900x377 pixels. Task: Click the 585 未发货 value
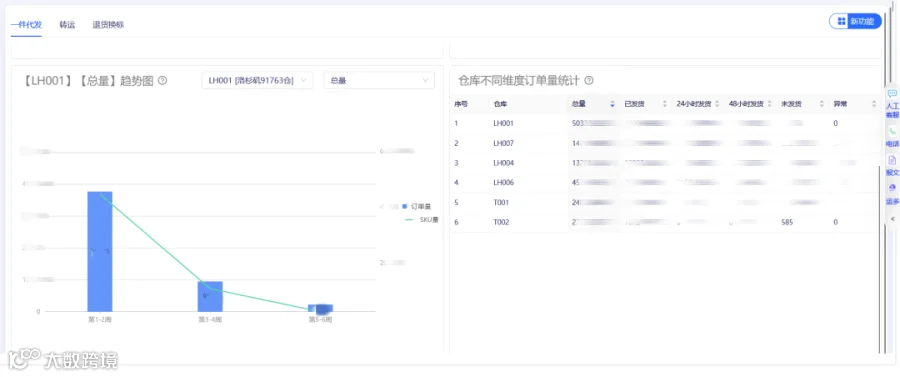(787, 222)
